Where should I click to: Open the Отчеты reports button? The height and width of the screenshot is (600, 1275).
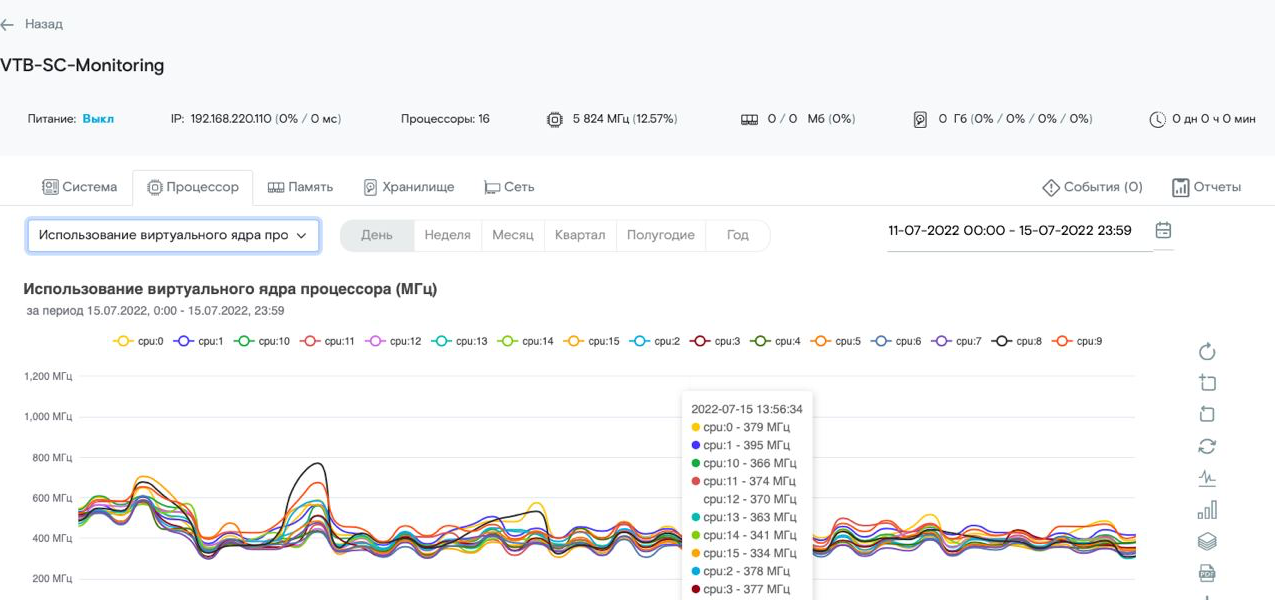point(1206,187)
